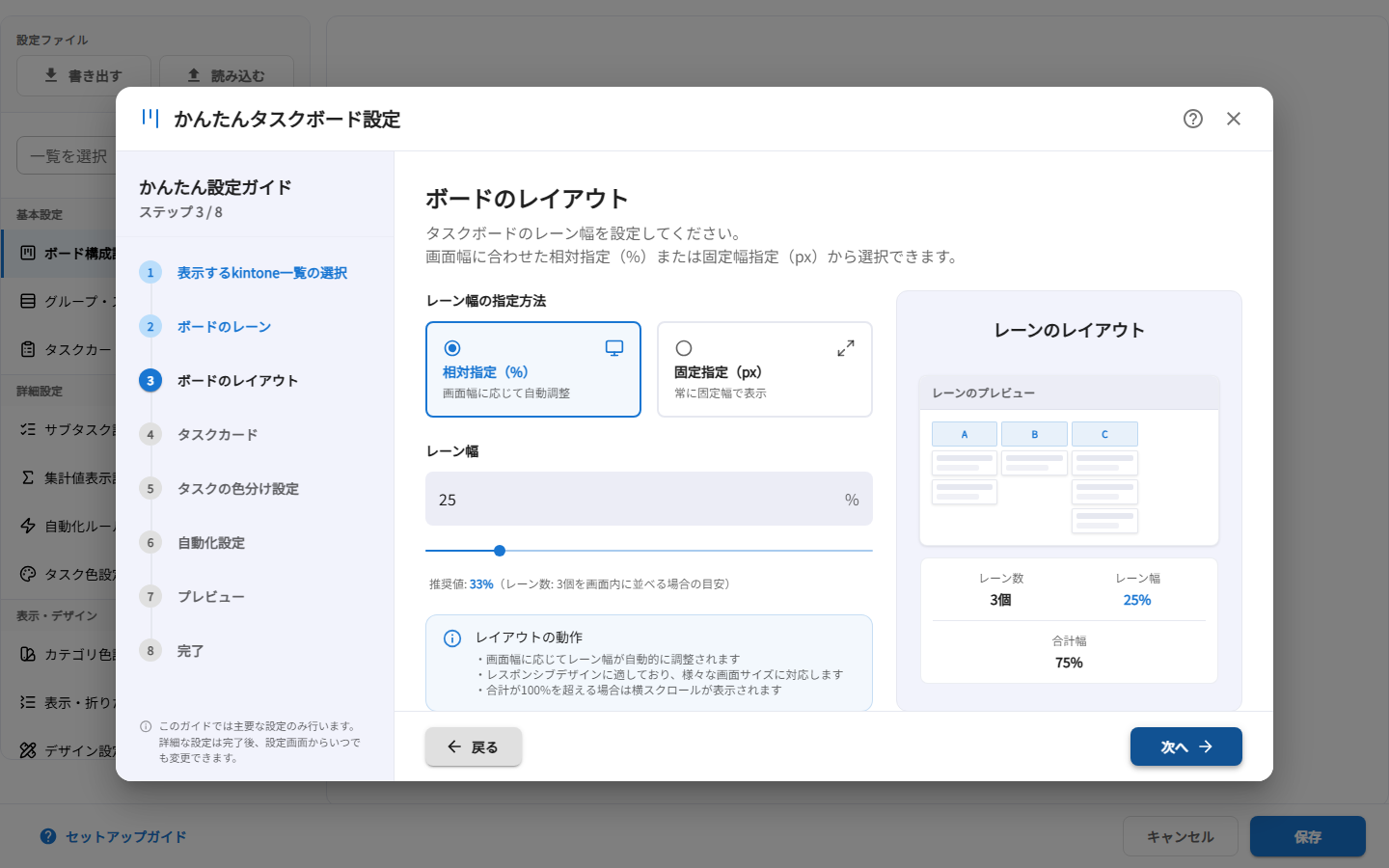
Task: Go back with the 戻る button
Action: click(474, 746)
